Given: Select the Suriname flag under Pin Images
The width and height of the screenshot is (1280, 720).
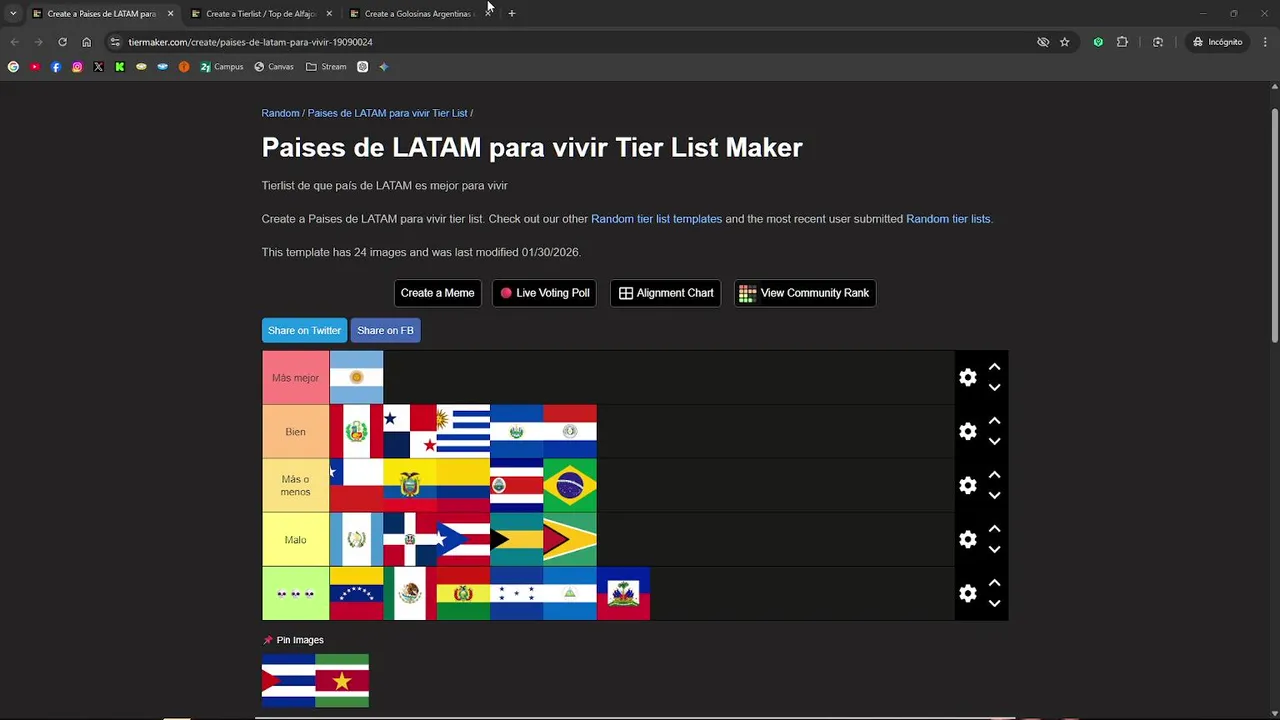Looking at the screenshot, I should click(342, 680).
